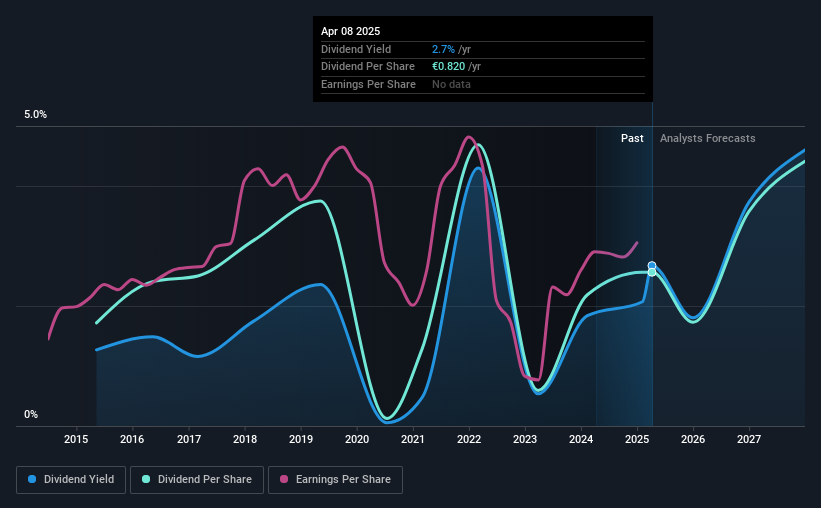Click the 2015 x-axis label
This screenshot has width=821, height=508.
coord(76,439)
